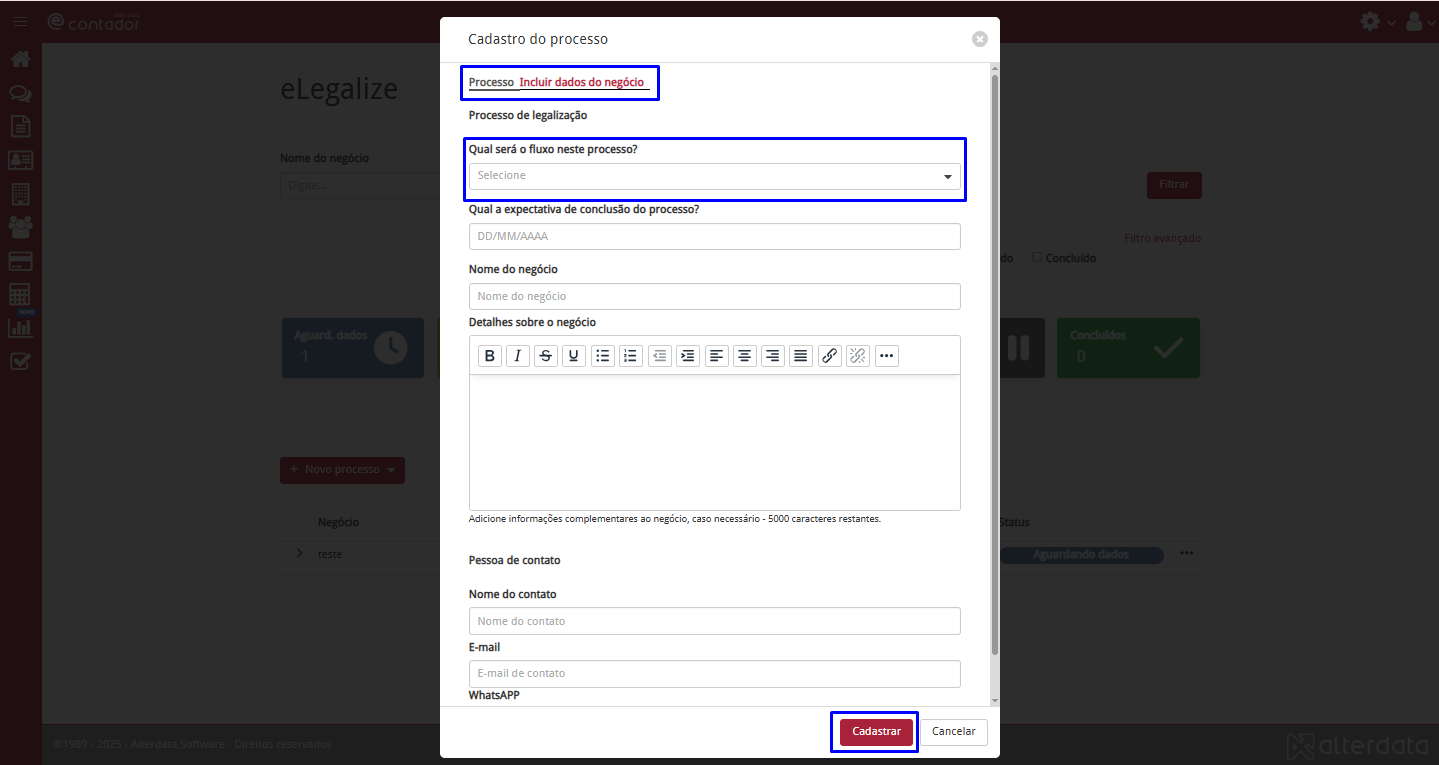This screenshot has width=1439, height=765.
Task: Focus the Nome do contato field
Action: tap(715, 621)
